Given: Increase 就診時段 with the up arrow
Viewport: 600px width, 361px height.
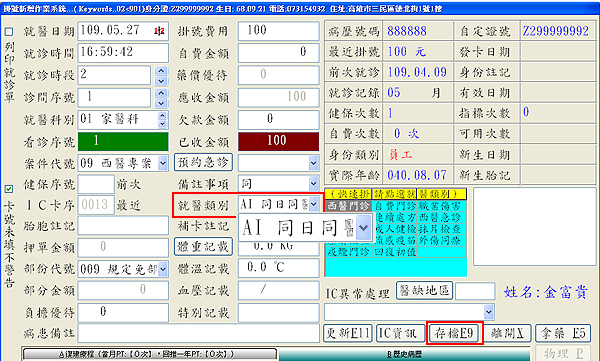Looking at the screenshot, I should click(161, 71).
